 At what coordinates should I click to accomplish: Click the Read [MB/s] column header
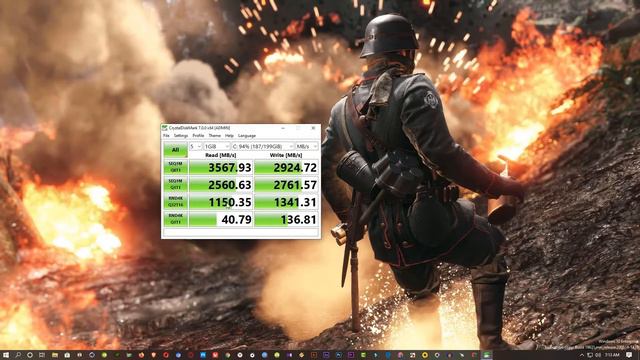(220, 155)
